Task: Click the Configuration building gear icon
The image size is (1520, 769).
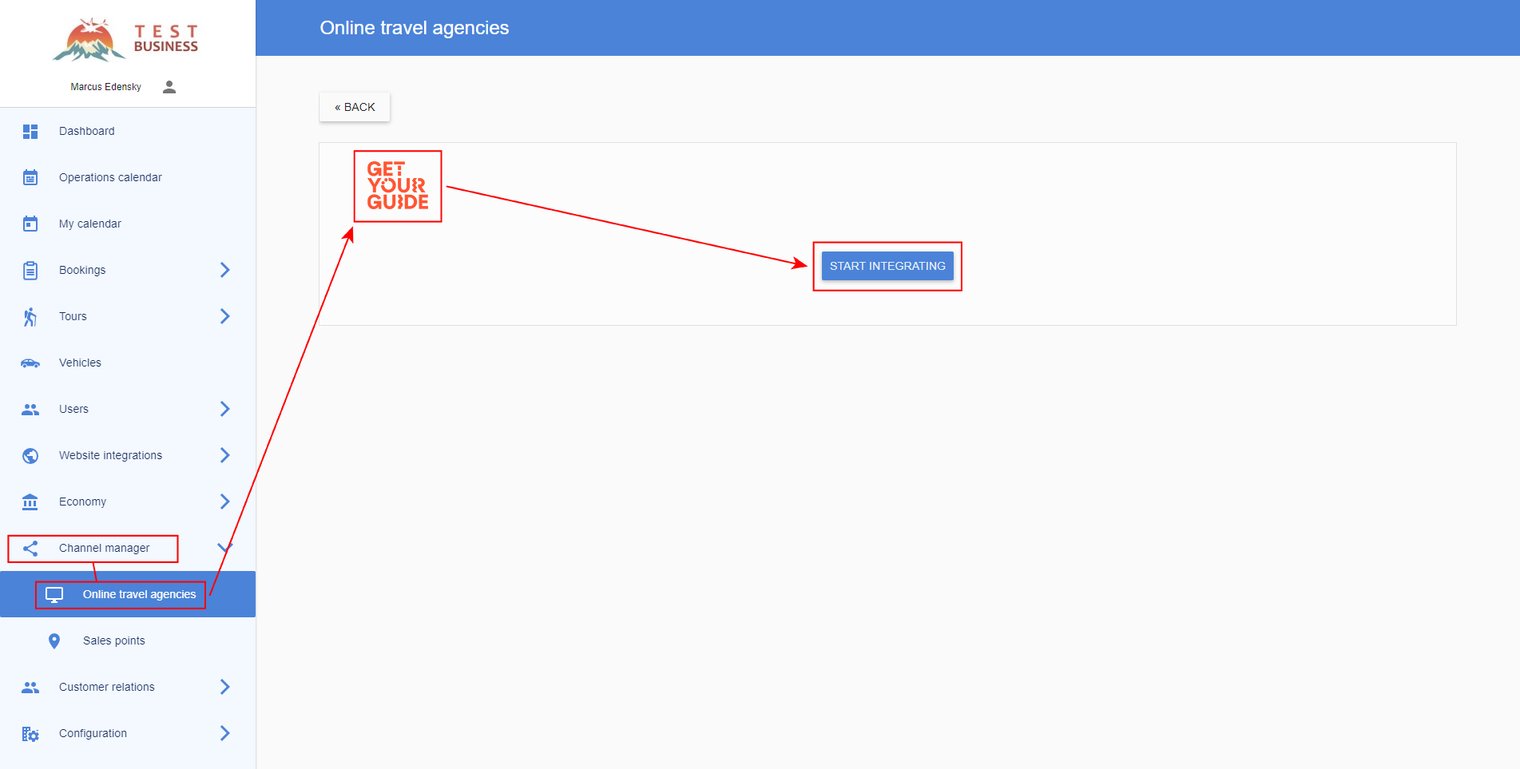Action: pos(30,734)
